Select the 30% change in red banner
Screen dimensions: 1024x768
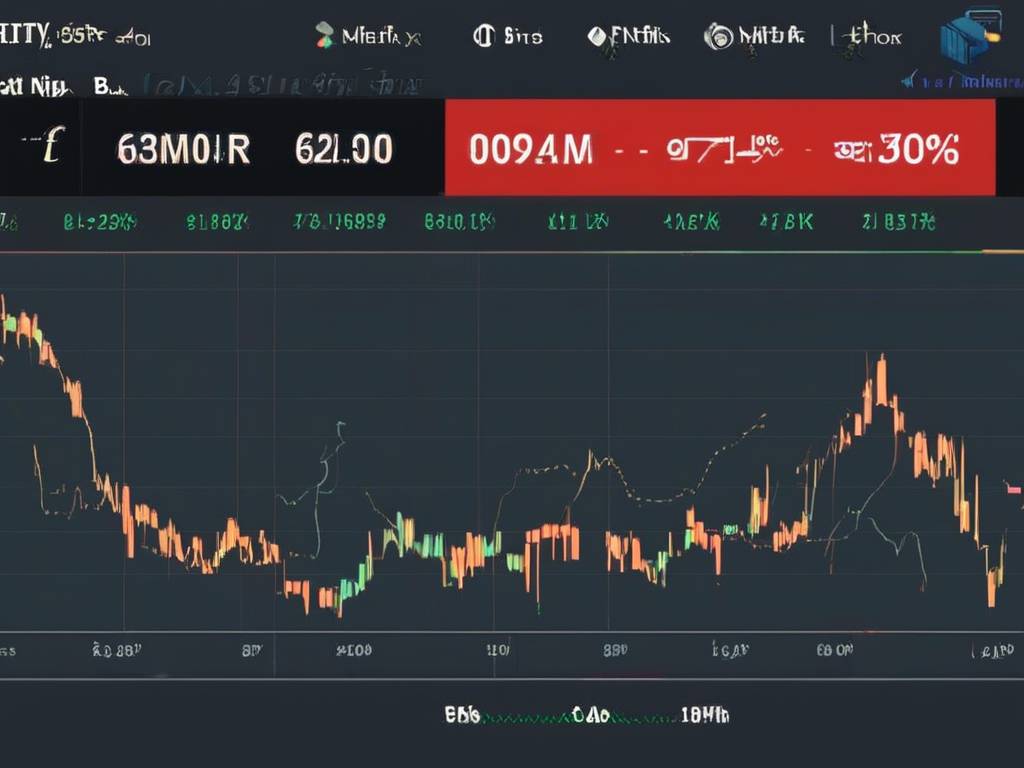point(918,150)
